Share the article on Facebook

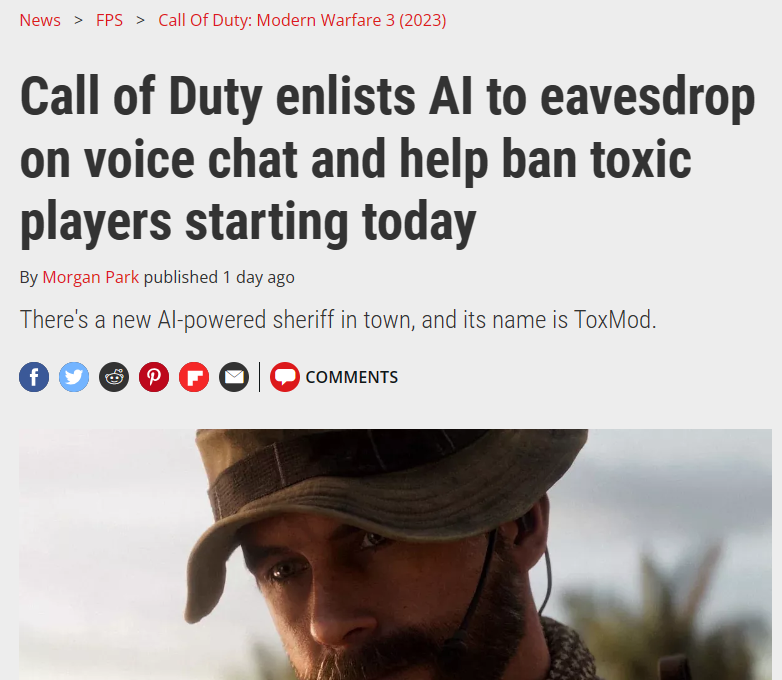pos(34,377)
